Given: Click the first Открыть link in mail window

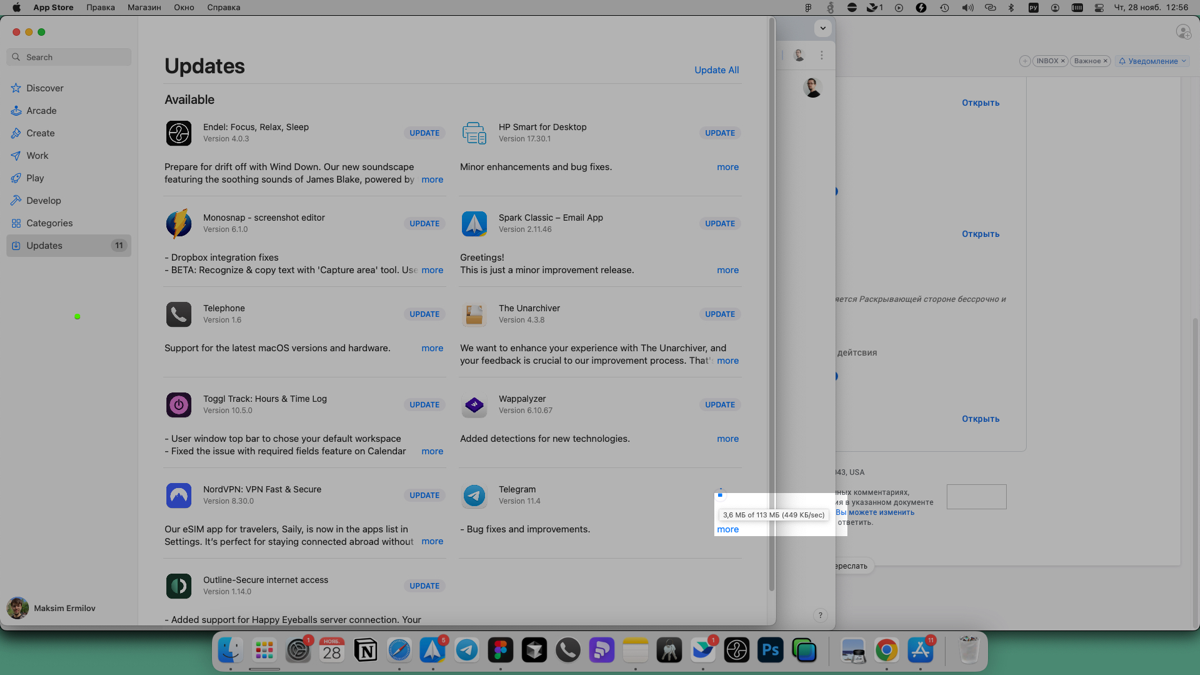Looking at the screenshot, I should (980, 103).
